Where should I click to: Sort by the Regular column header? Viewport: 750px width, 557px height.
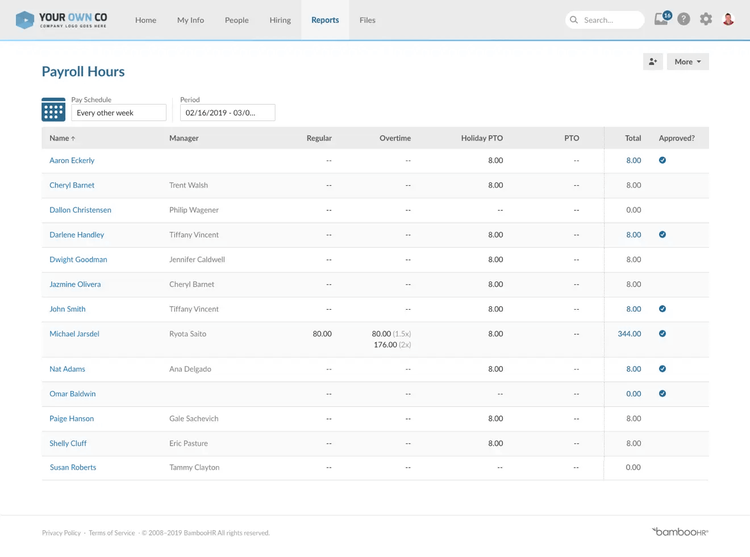coord(319,138)
